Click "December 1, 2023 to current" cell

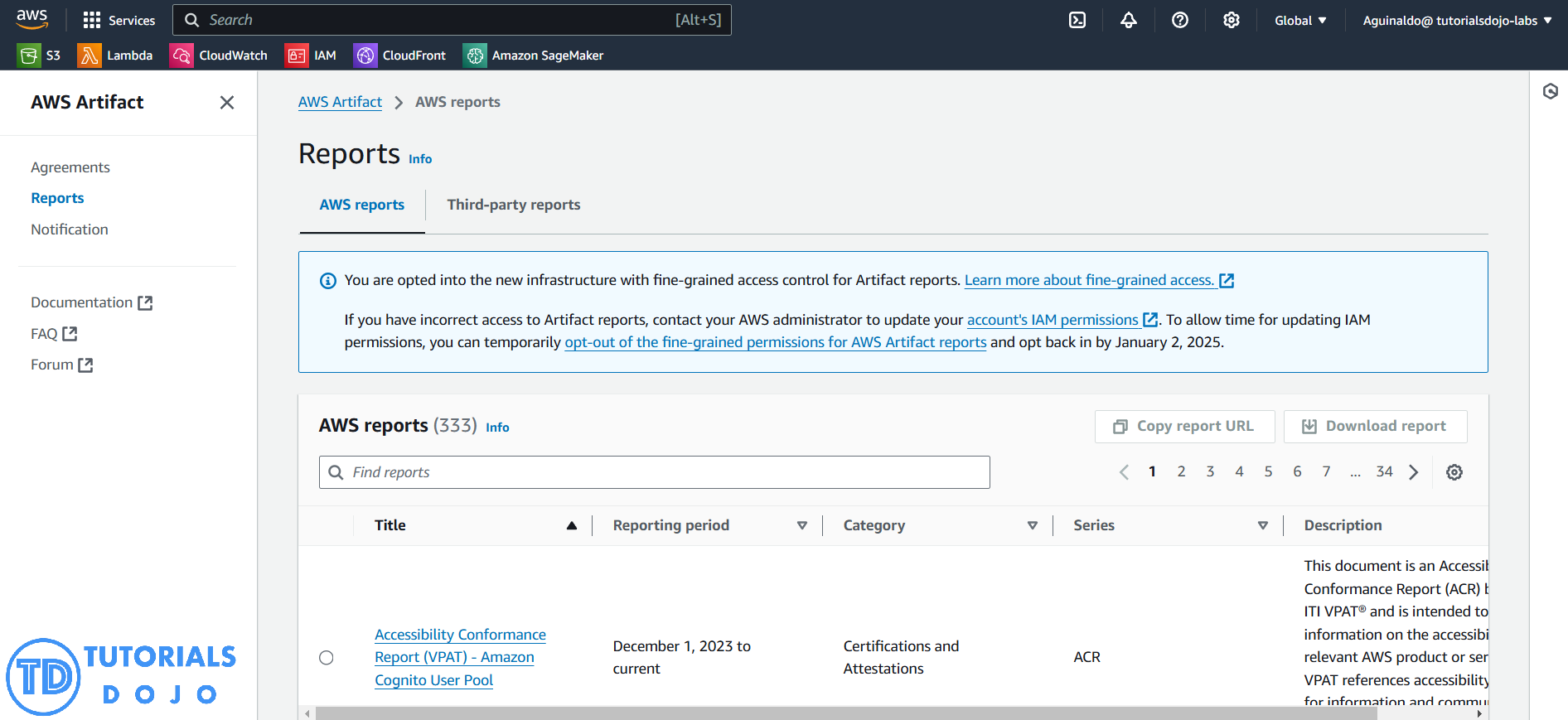pyautogui.click(x=682, y=657)
